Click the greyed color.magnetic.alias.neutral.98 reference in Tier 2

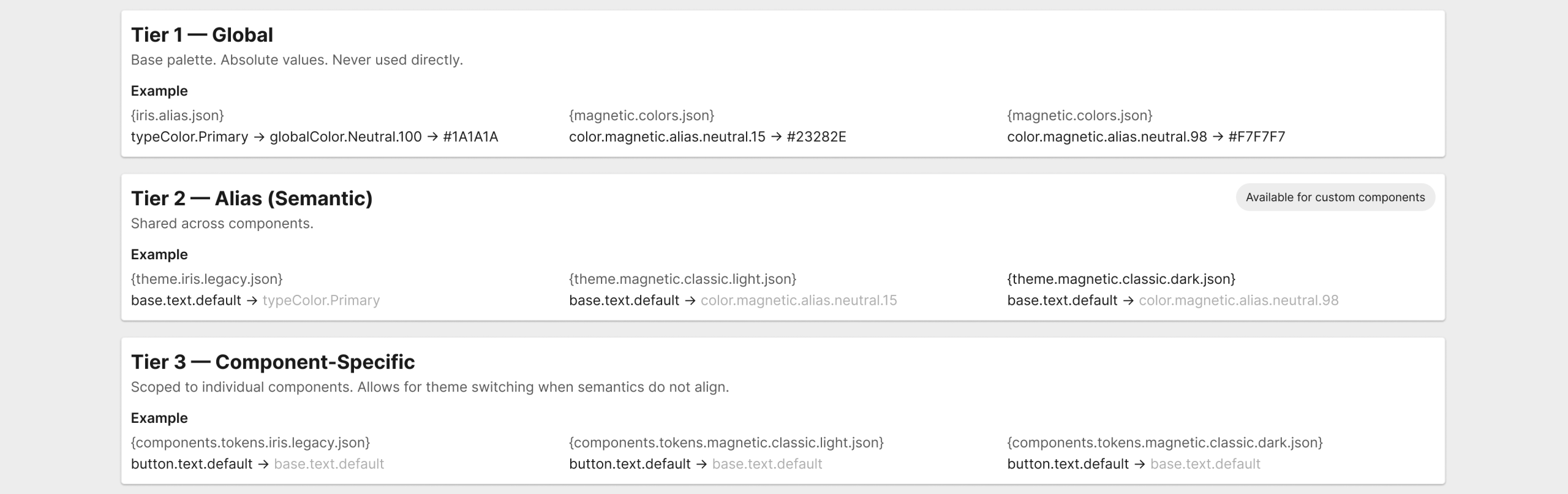1238,300
